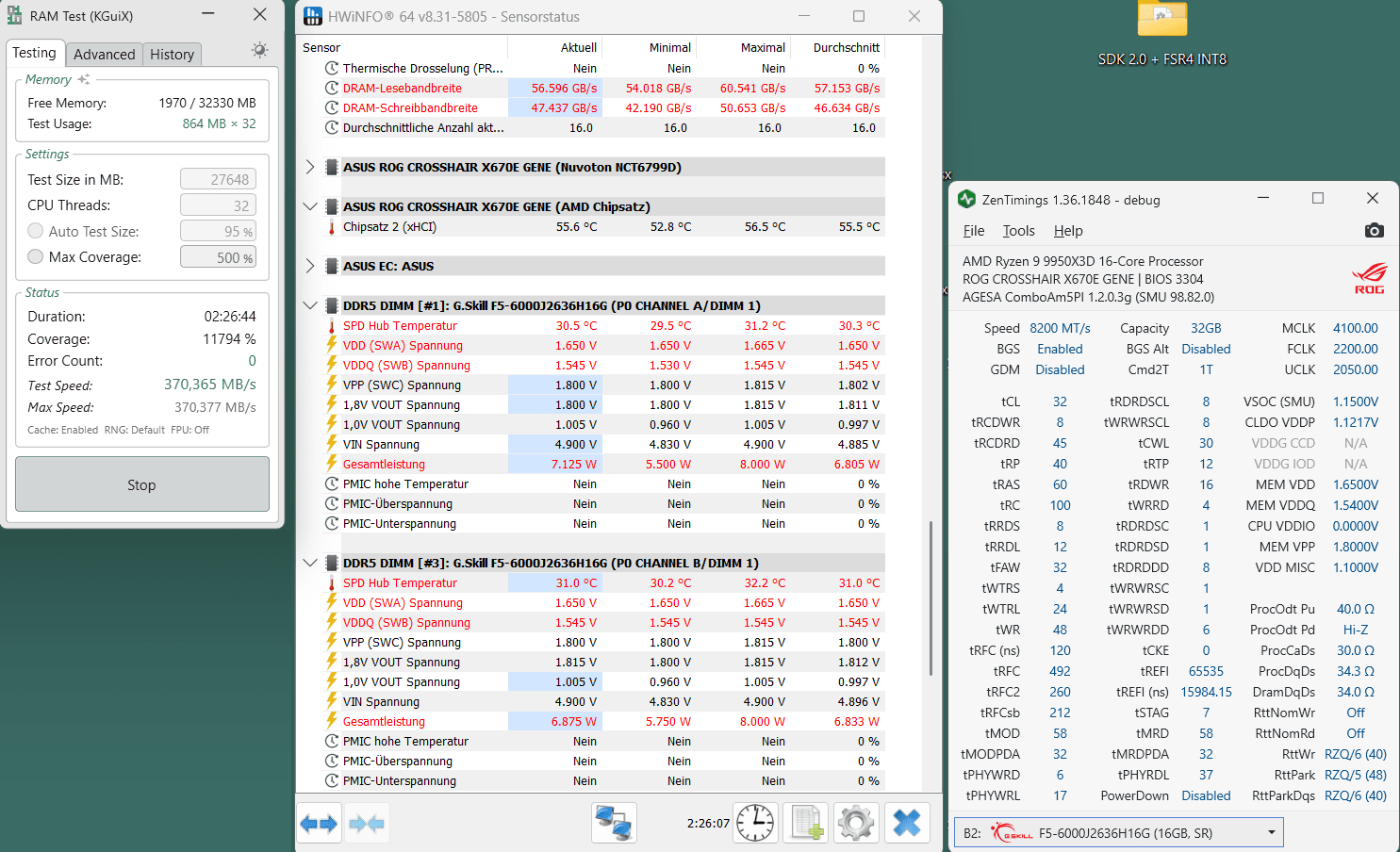Open the B2 memory module dropdown in ZenTimings

[1119, 833]
